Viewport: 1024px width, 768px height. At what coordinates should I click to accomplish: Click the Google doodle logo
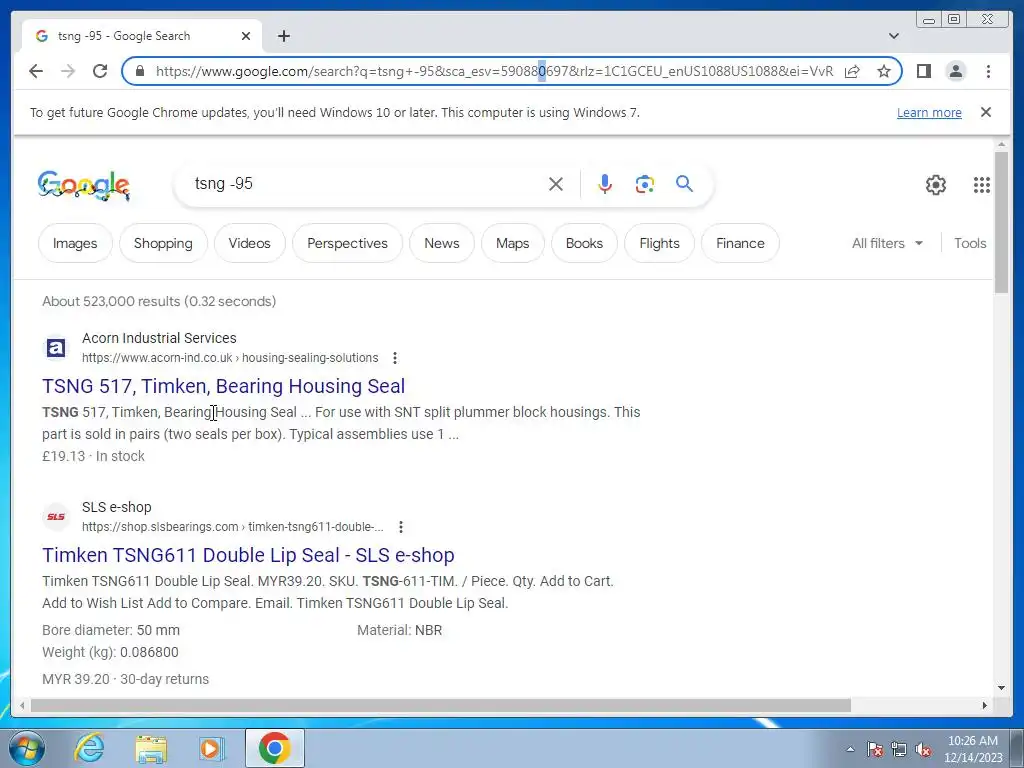click(84, 185)
